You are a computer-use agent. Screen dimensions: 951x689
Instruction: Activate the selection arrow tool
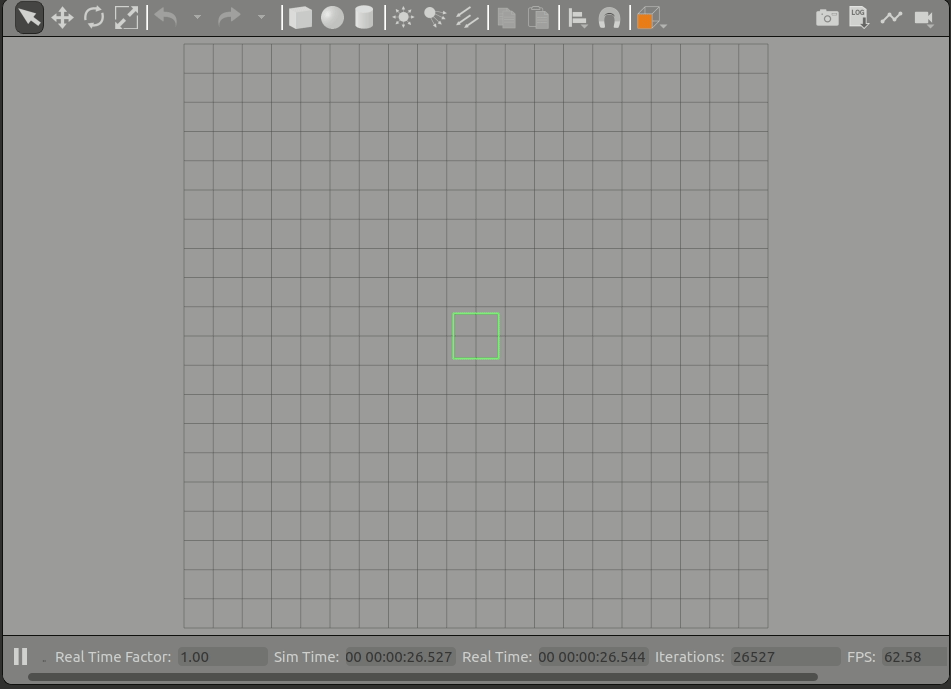tap(29, 18)
